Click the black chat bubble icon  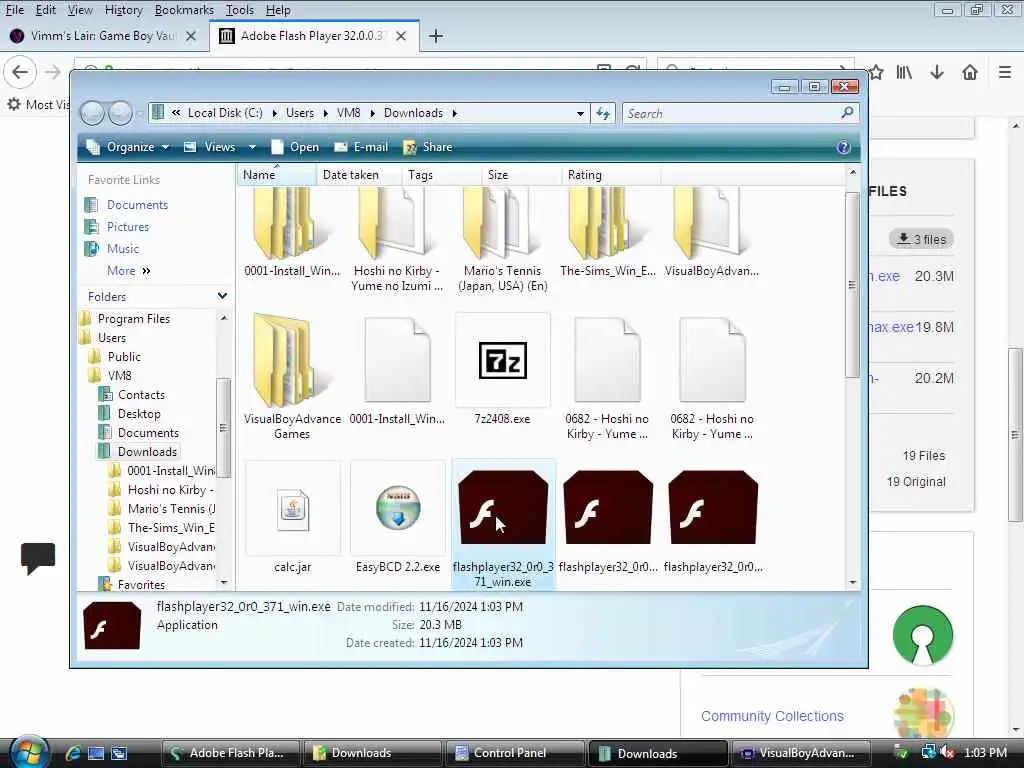(x=38, y=558)
